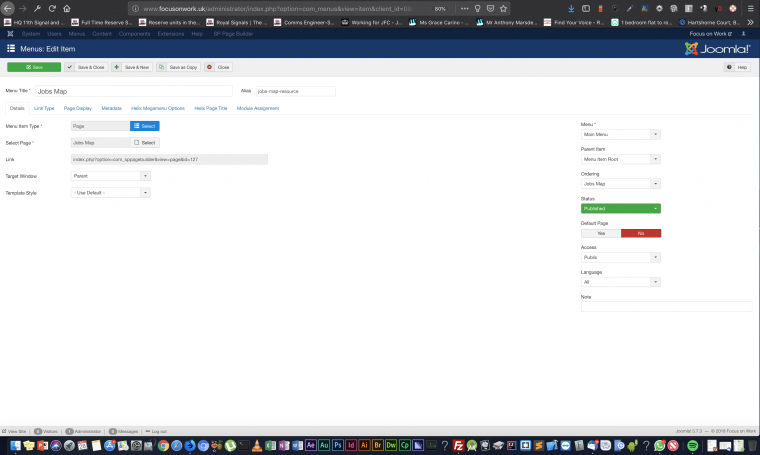Click the browser back arrow

[x=7, y=8]
